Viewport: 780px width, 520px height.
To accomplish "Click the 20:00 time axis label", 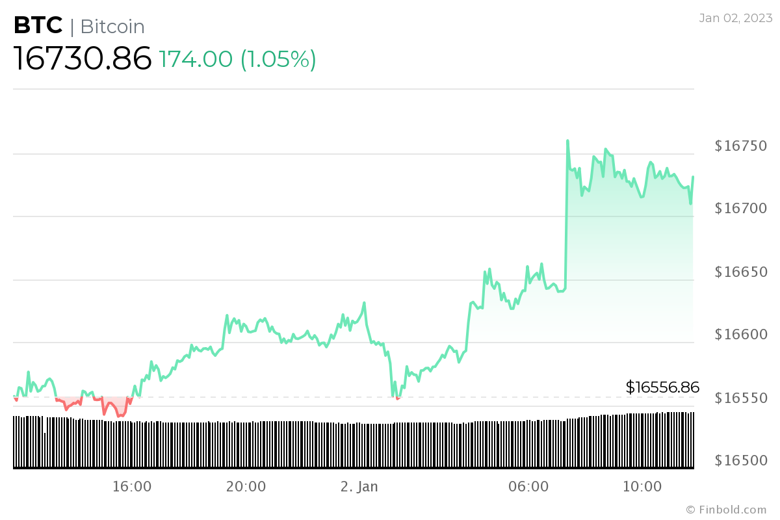I will click(x=246, y=487).
